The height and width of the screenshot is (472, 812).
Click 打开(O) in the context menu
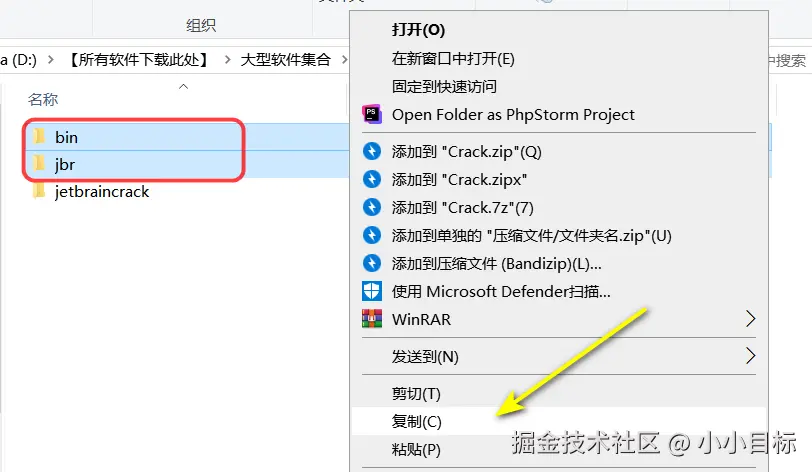pos(418,31)
